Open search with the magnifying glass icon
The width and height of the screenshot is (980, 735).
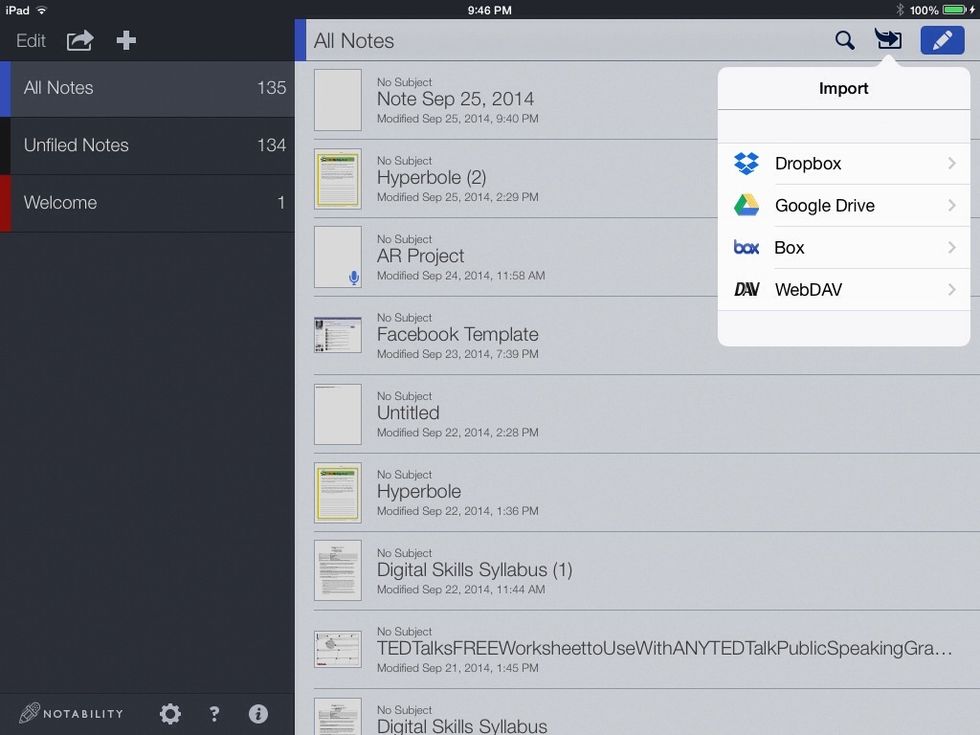tap(845, 41)
